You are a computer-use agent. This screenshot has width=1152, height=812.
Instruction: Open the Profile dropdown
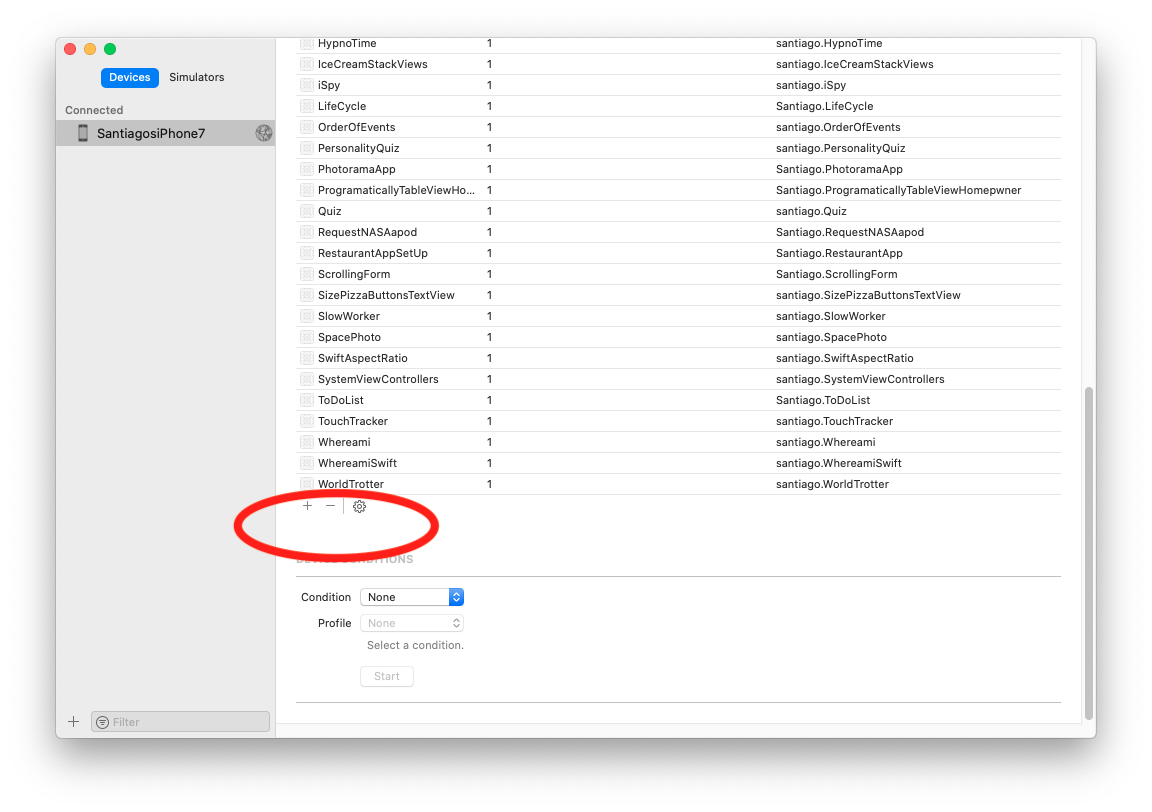point(411,623)
